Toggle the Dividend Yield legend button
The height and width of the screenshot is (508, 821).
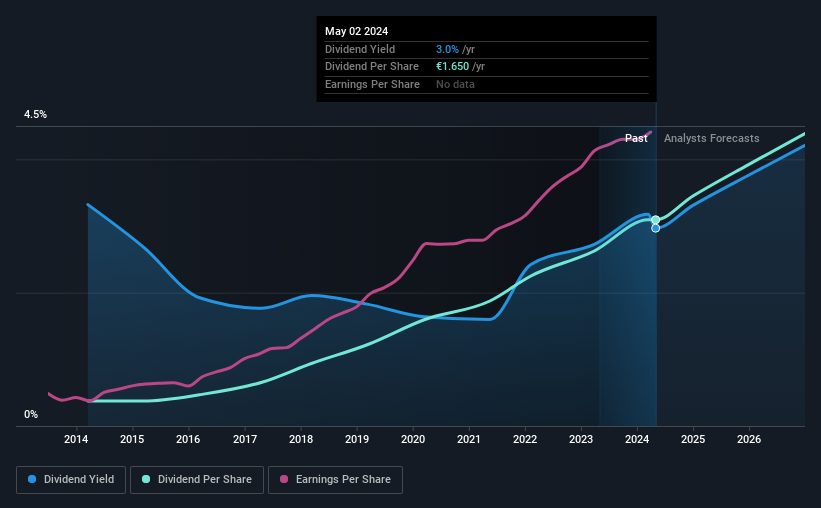pos(71,480)
